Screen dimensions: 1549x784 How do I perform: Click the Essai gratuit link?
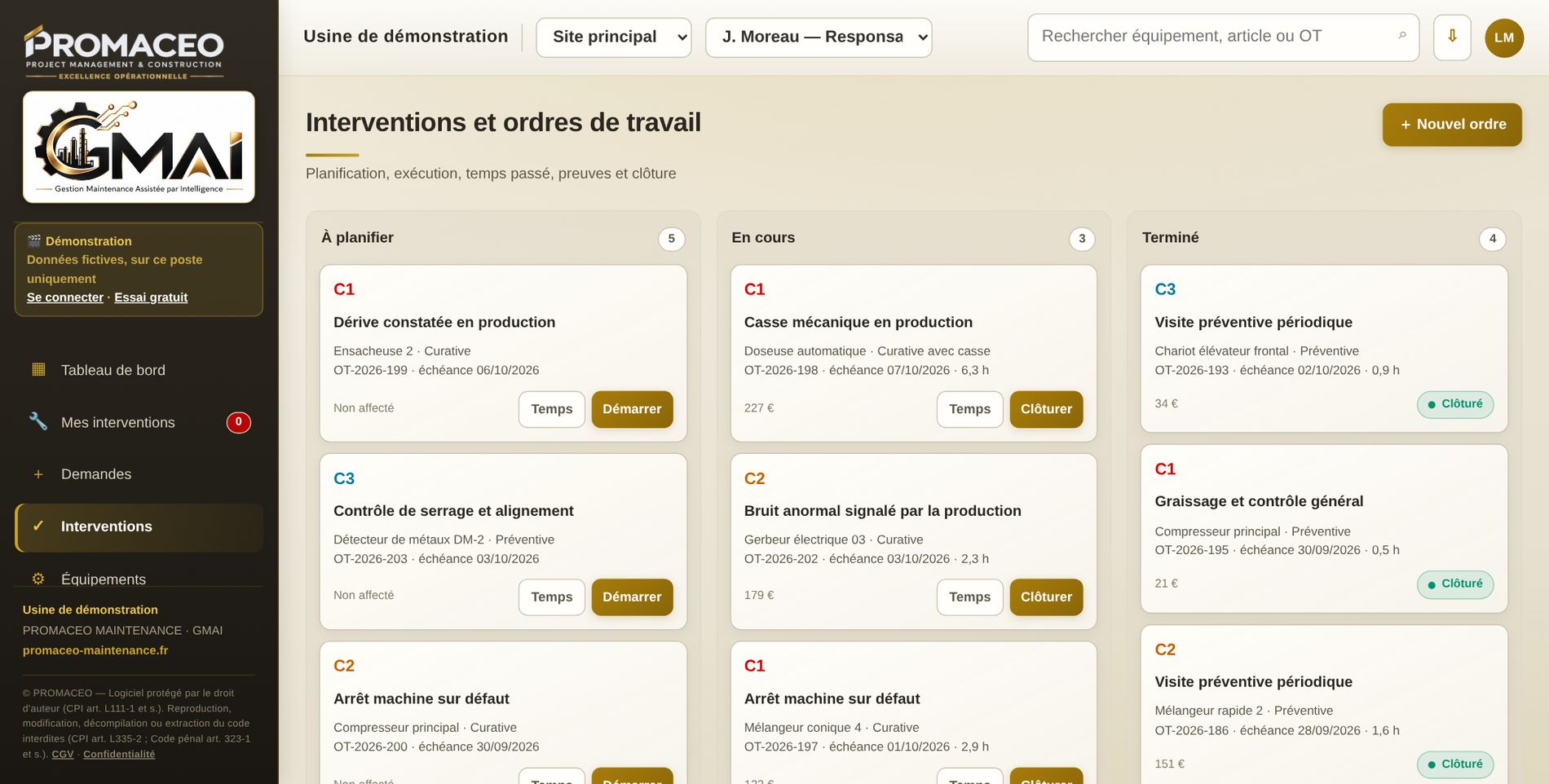[x=151, y=297]
